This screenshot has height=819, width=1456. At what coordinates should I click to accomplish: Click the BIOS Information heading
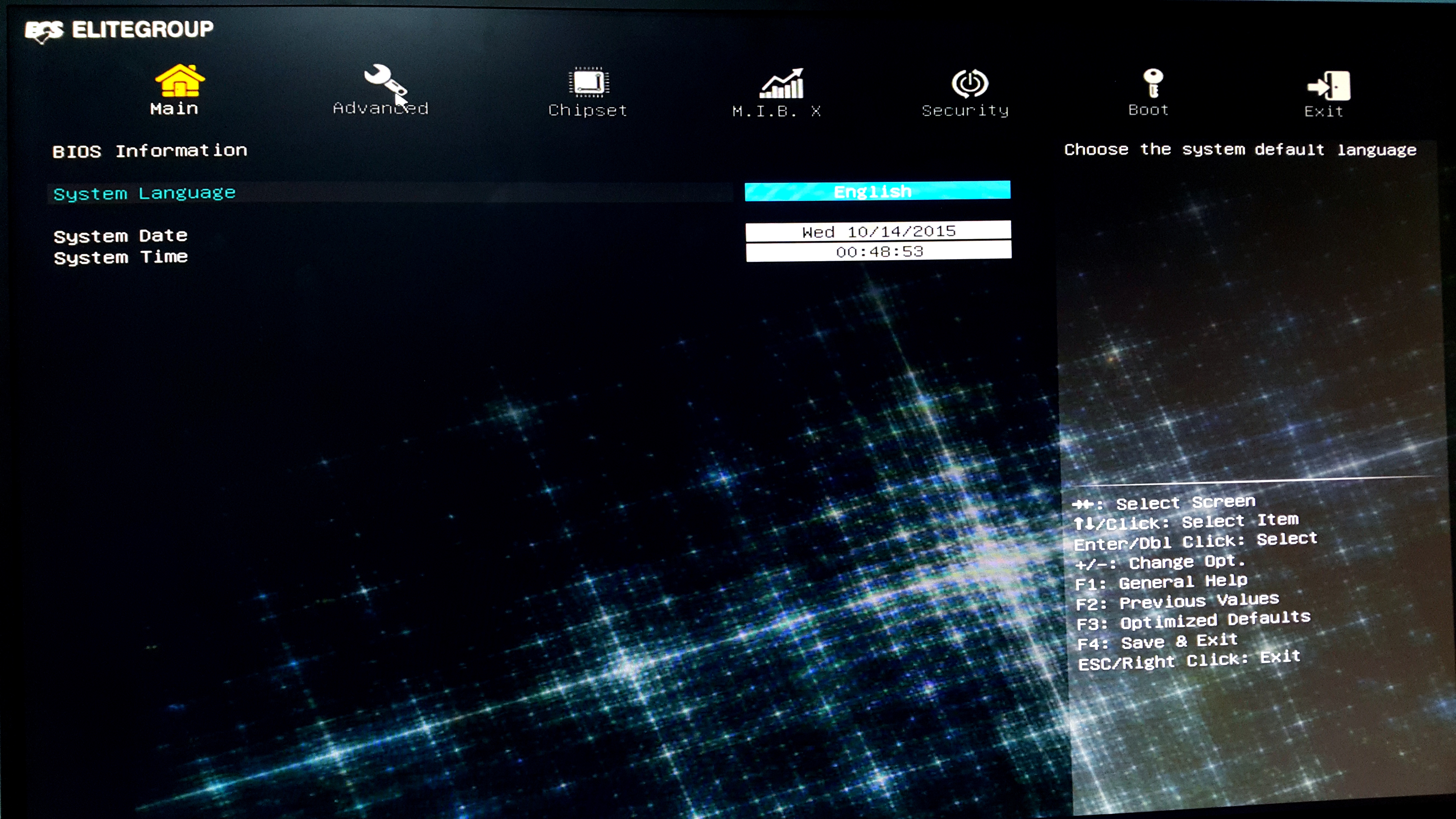point(150,151)
